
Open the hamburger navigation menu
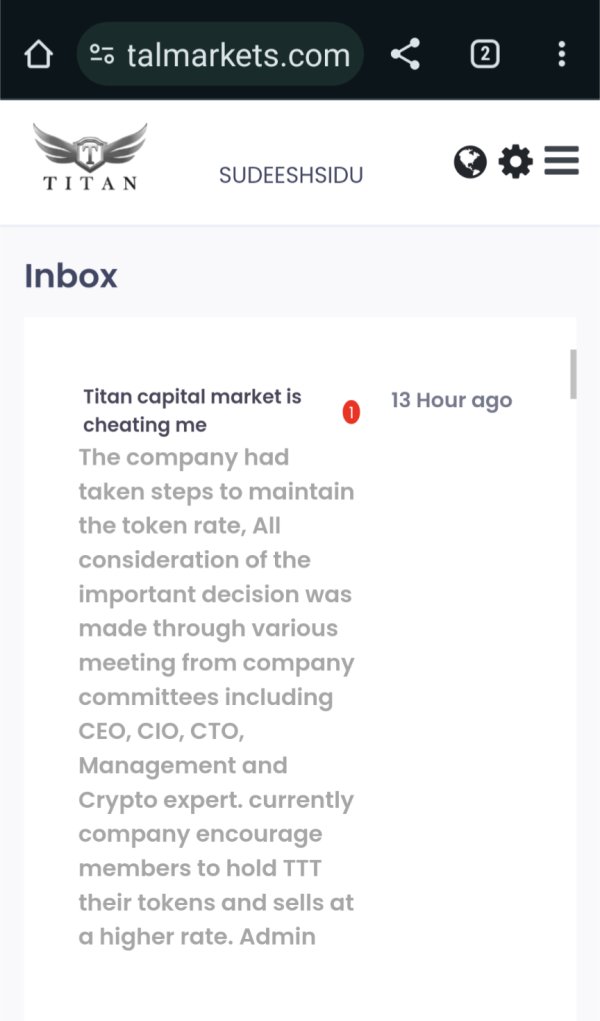tap(562, 161)
